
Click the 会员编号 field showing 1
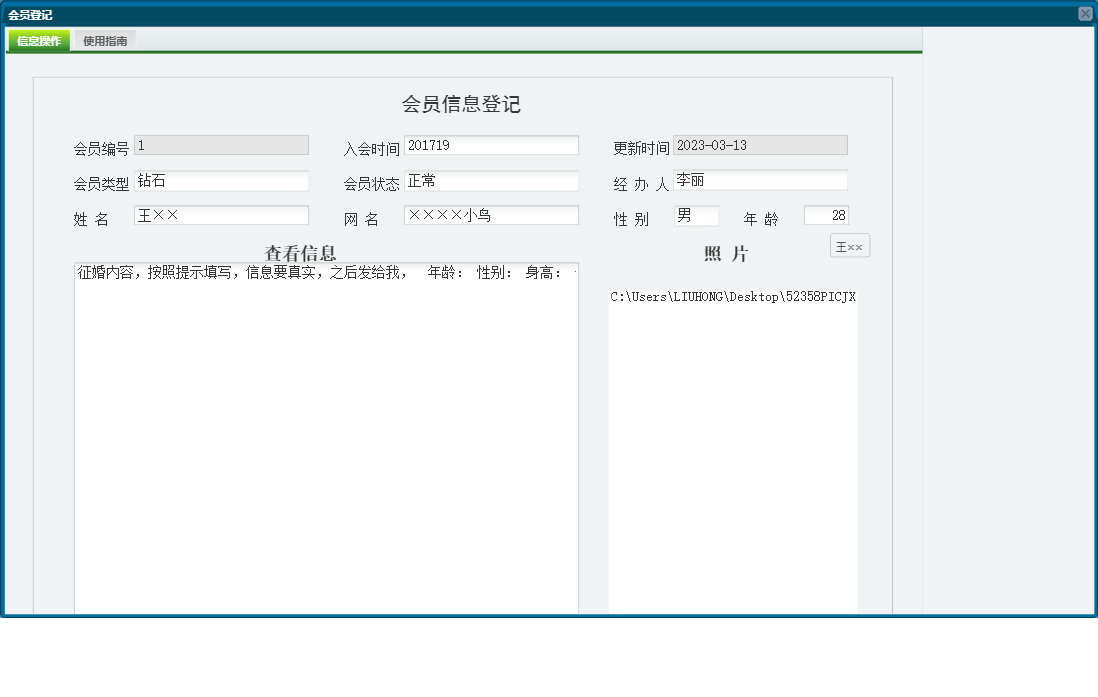click(x=220, y=145)
